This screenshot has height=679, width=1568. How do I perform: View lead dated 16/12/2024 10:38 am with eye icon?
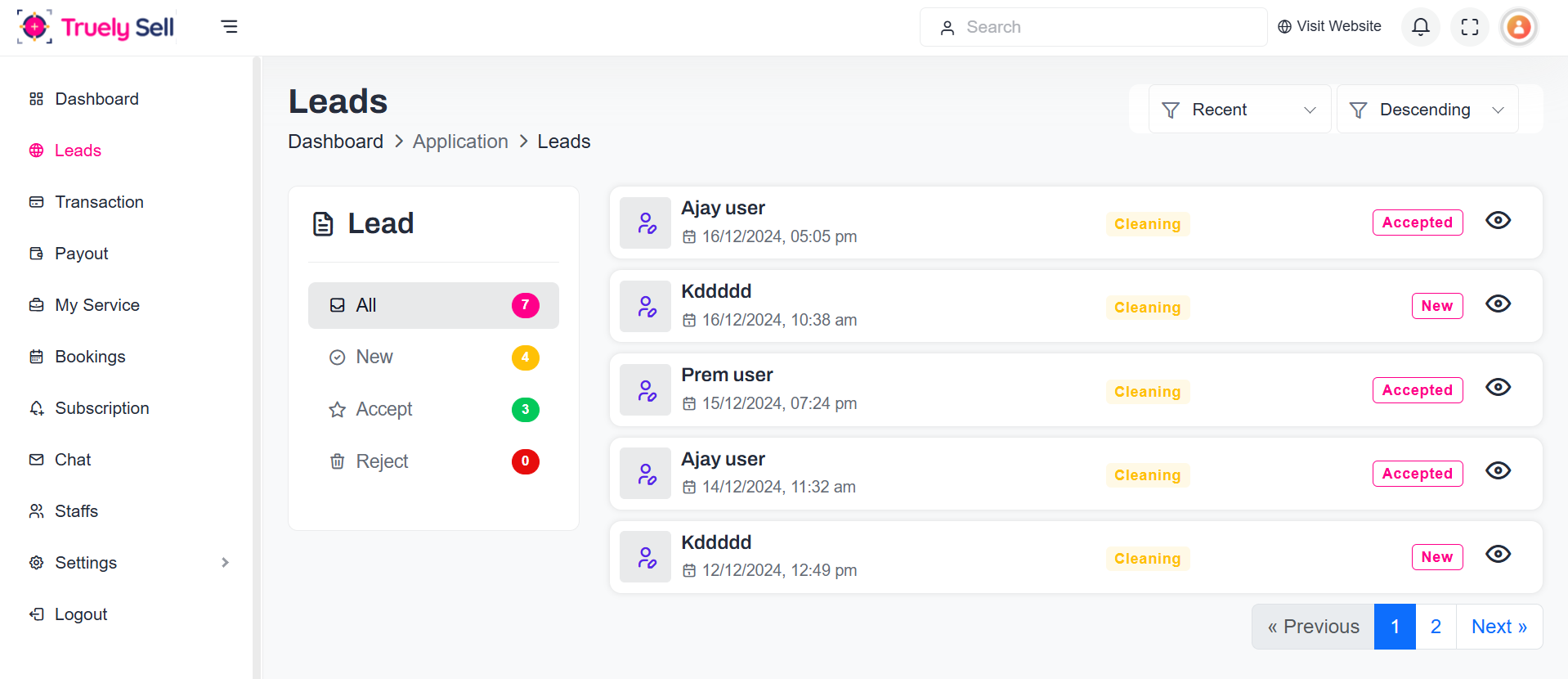pos(1498,304)
